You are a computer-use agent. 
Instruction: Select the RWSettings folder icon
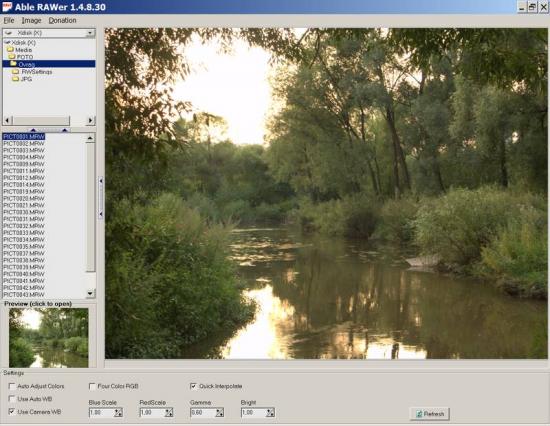(x=15, y=72)
